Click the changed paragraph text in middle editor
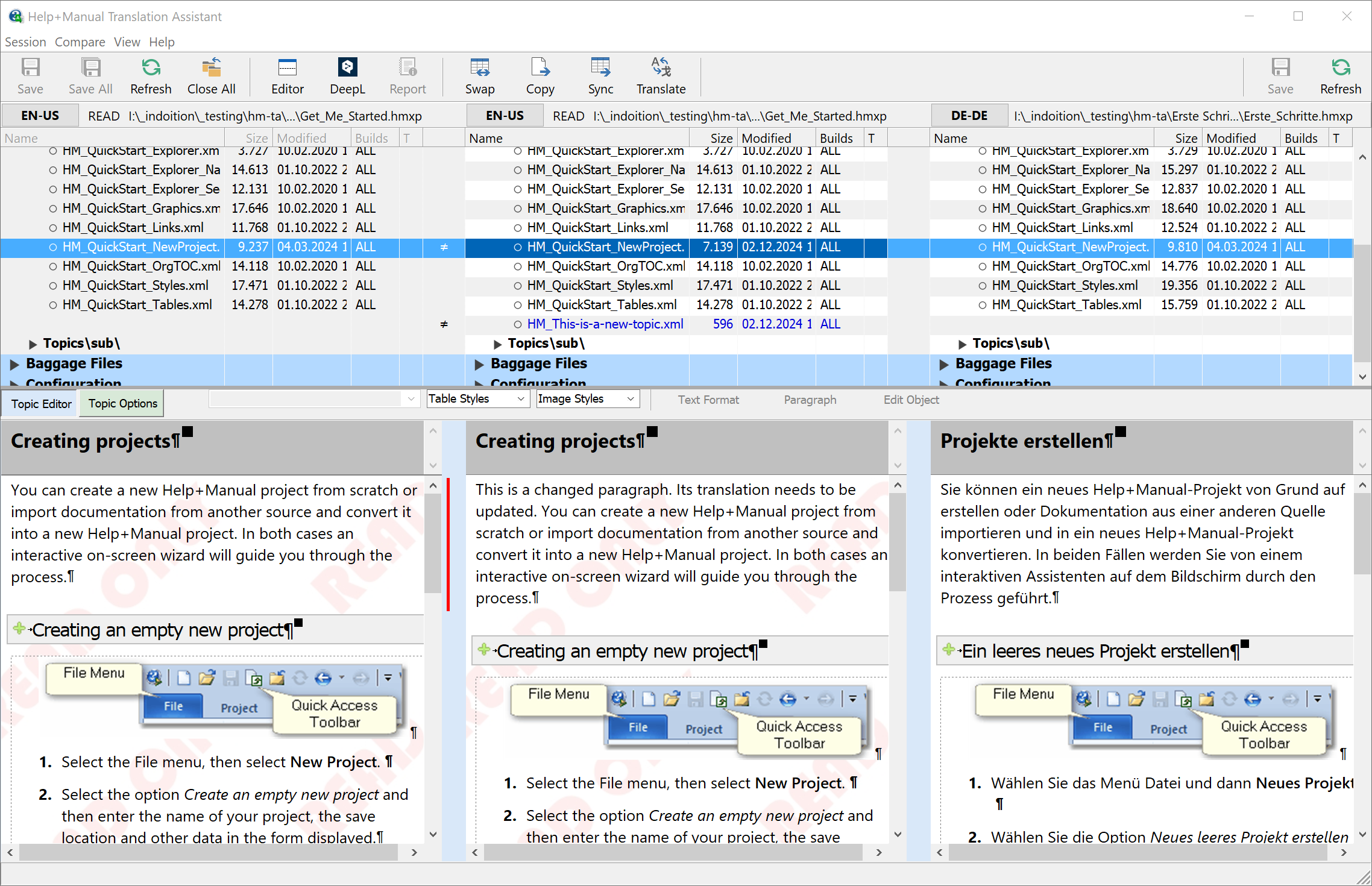Image resolution: width=1372 pixels, height=886 pixels. [681, 543]
